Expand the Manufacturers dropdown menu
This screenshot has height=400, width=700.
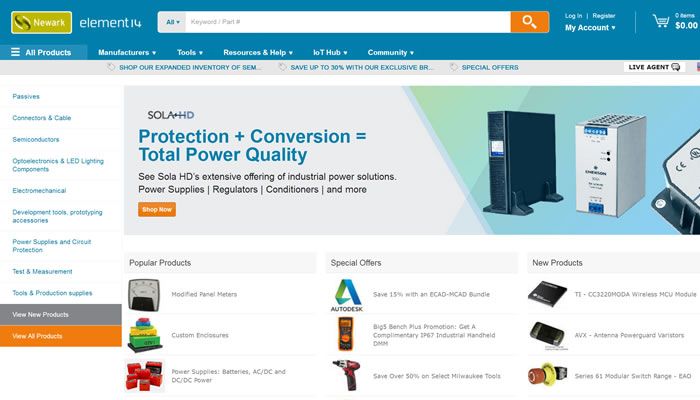tap(127, 53)
